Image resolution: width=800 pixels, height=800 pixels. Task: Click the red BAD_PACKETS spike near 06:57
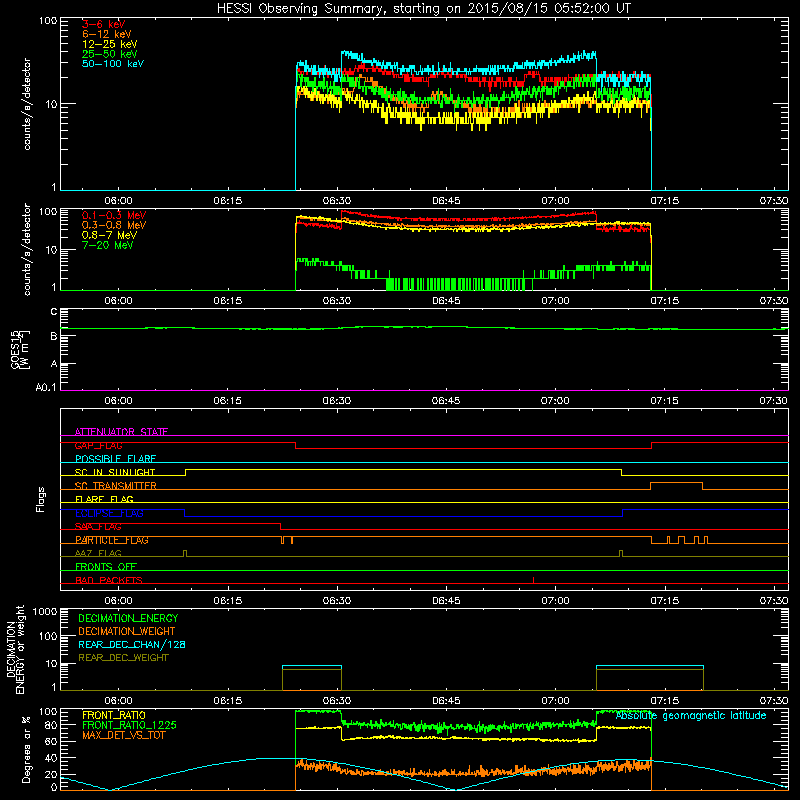(533, 580)
